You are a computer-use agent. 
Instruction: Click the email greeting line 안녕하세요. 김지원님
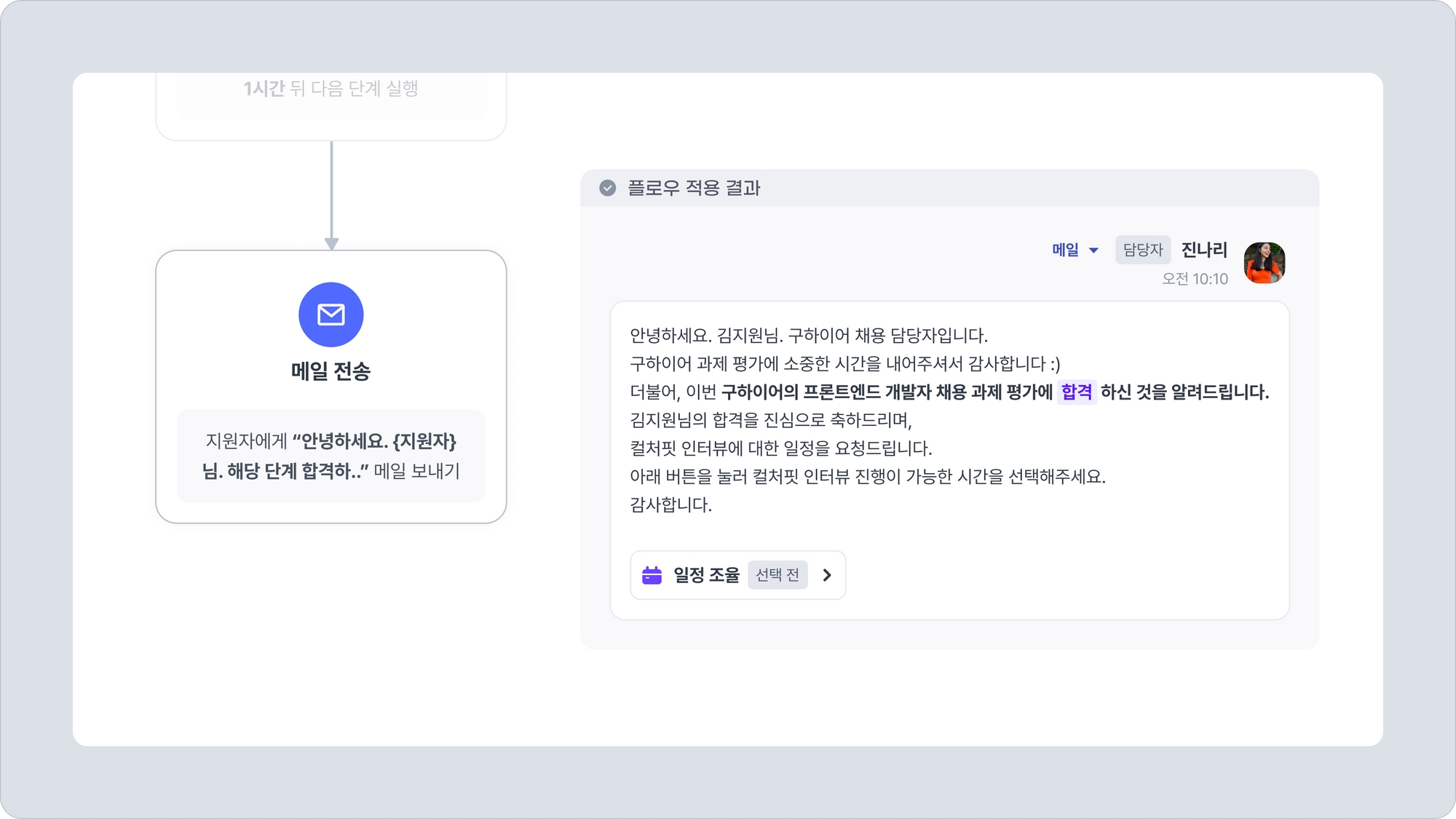point(808,336)
